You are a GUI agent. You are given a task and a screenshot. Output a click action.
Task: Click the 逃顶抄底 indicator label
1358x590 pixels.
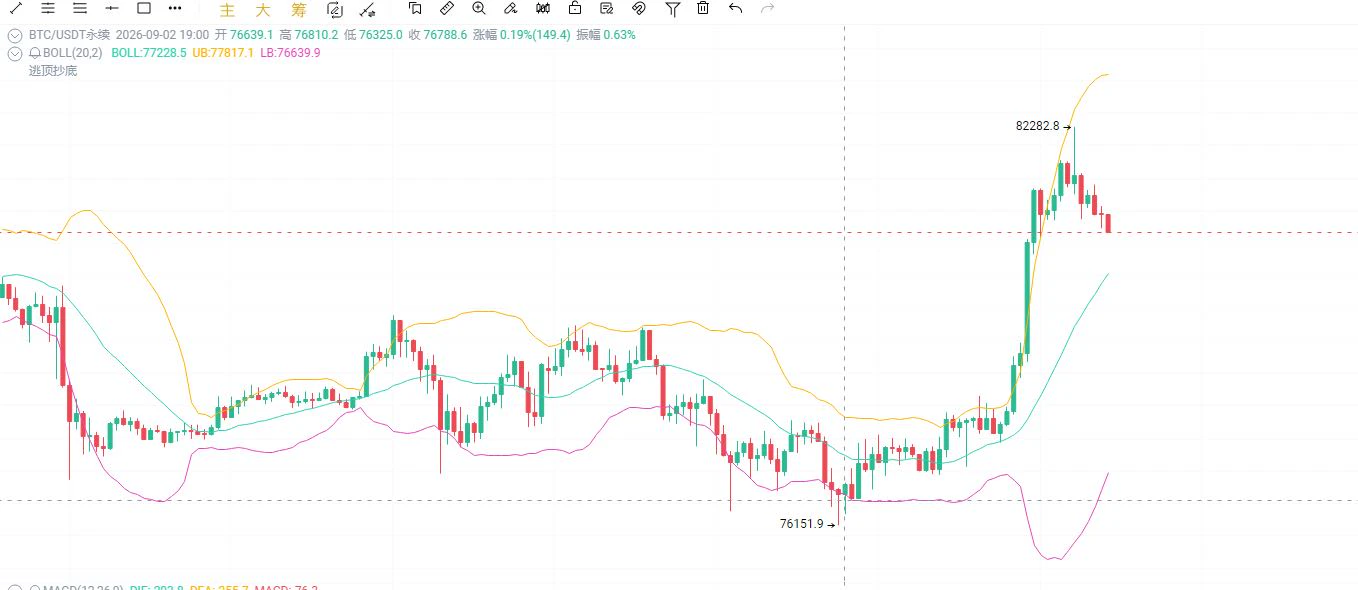coord(53,71)
